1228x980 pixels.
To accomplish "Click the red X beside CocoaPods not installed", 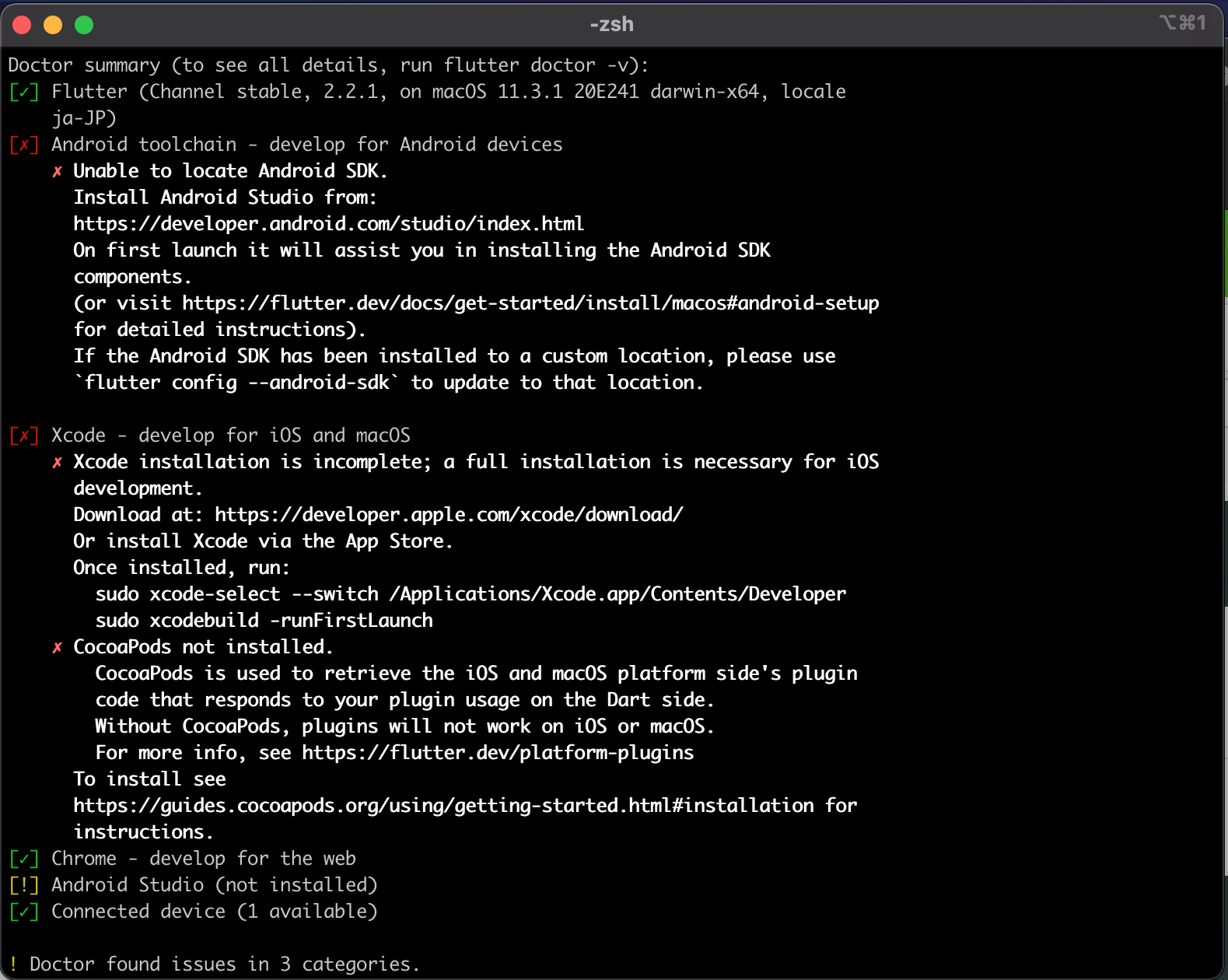I will pyautogui.click(x=57, y=647).
